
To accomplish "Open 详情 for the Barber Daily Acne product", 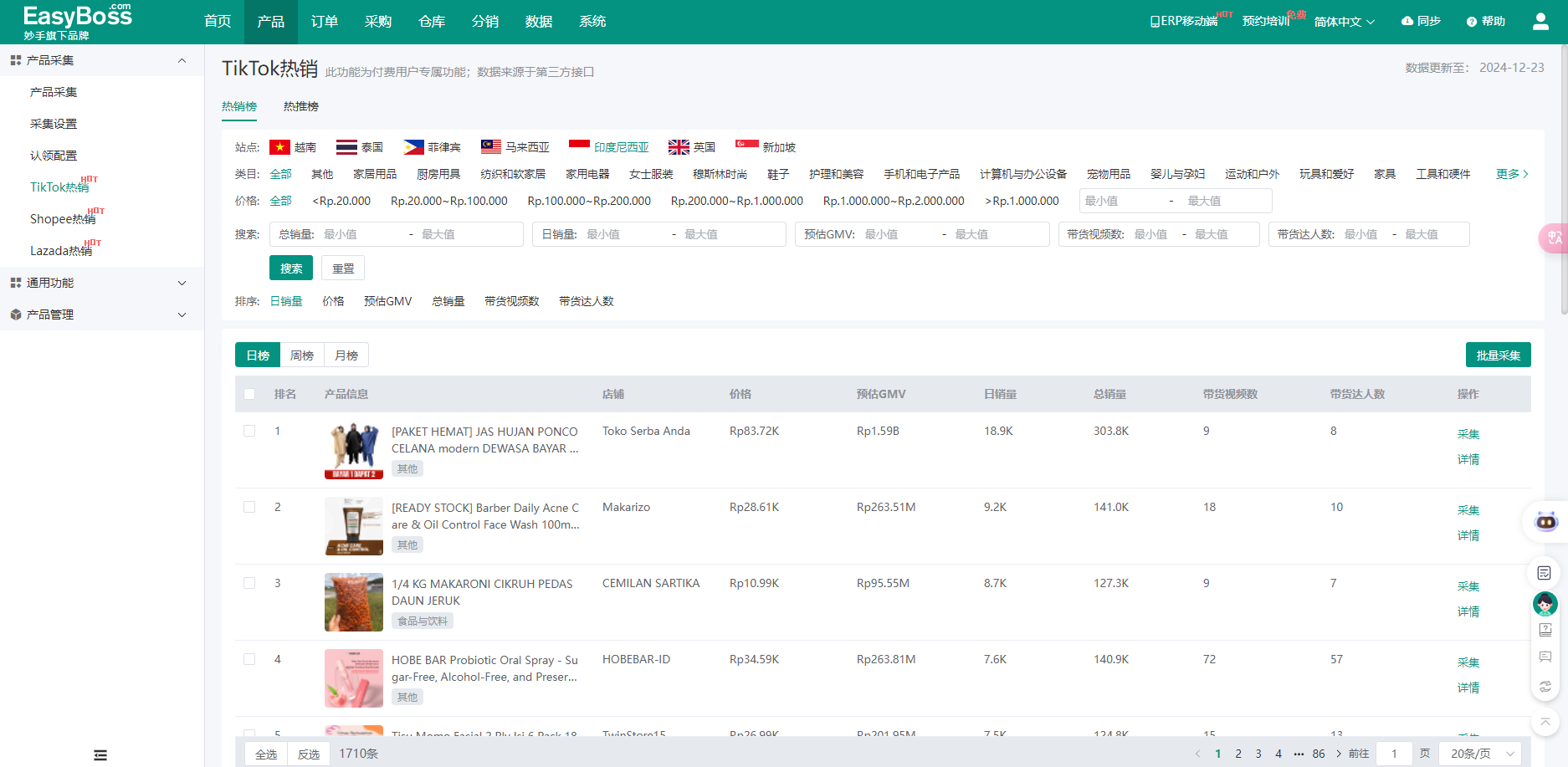I will (x=1468, y=535).
